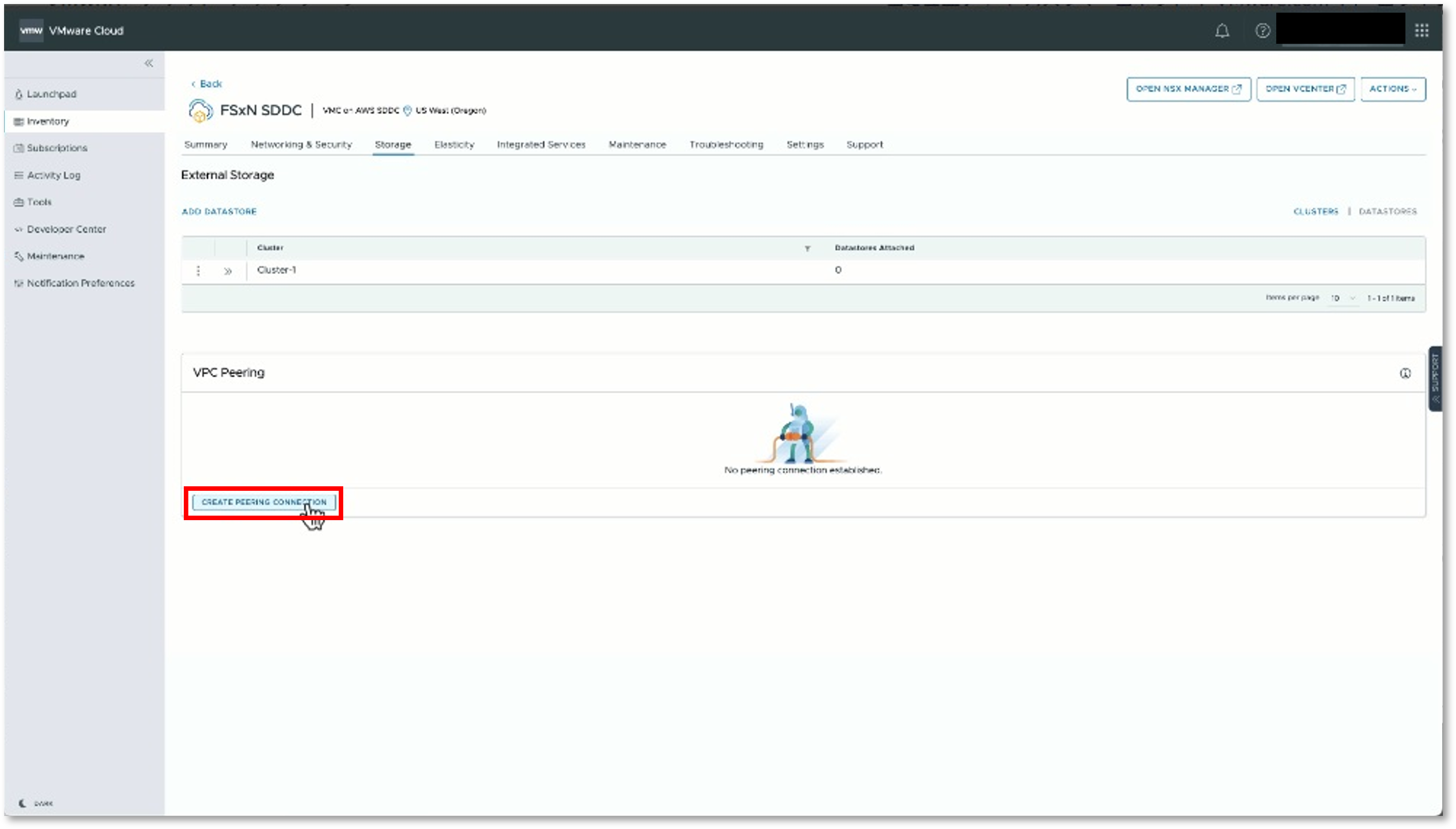
Task: Open items per page dropdown
Action: pyautogui.click(x=1343, y=298)
